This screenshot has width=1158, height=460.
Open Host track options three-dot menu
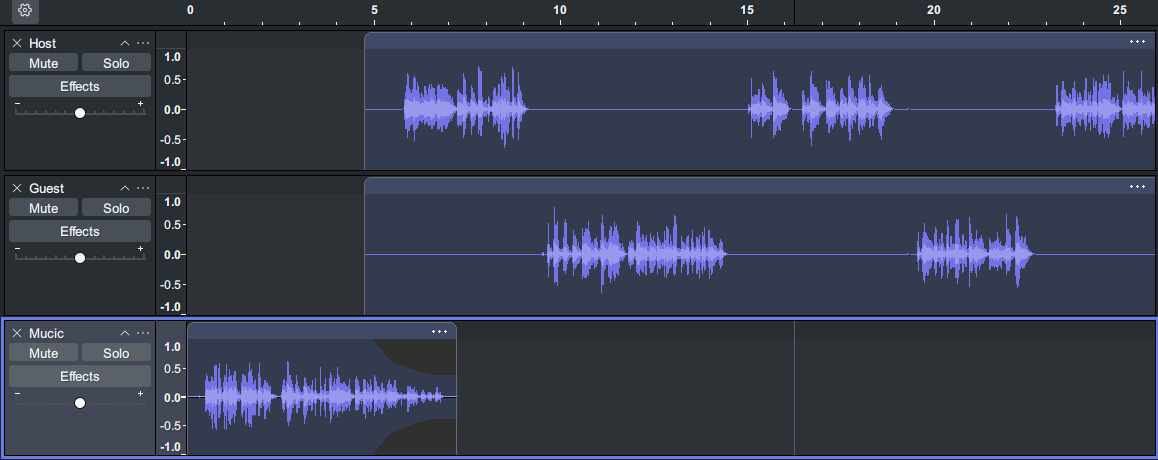point(143,43)
